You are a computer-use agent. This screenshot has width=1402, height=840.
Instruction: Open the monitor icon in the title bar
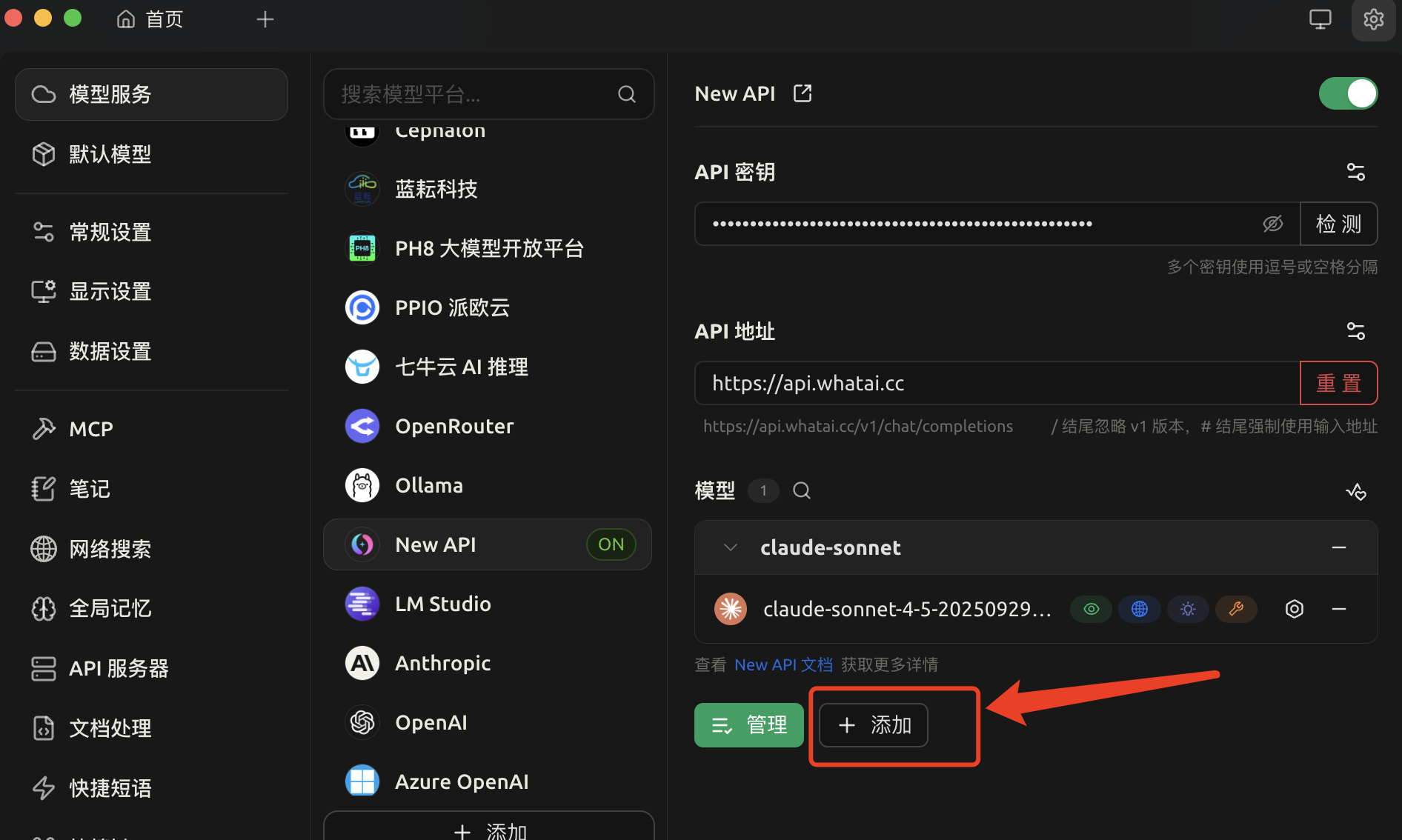tap(1320, 19)
